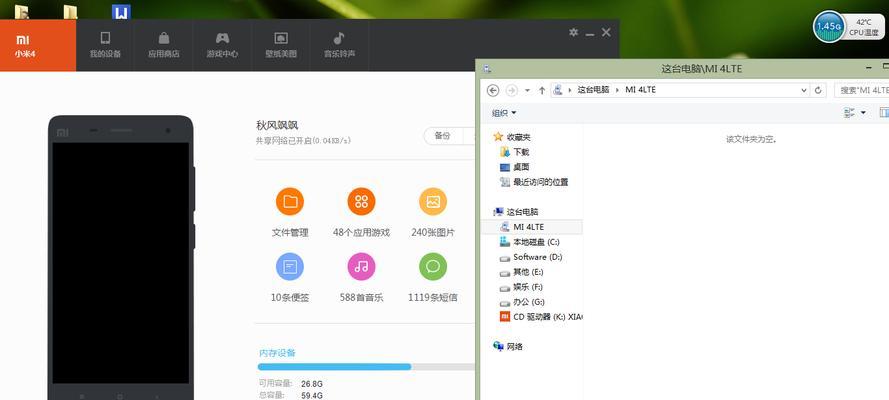Viewport: 889px width, 400px height.
Task: Open the 应用商店 tab
Action: [163, 45]
